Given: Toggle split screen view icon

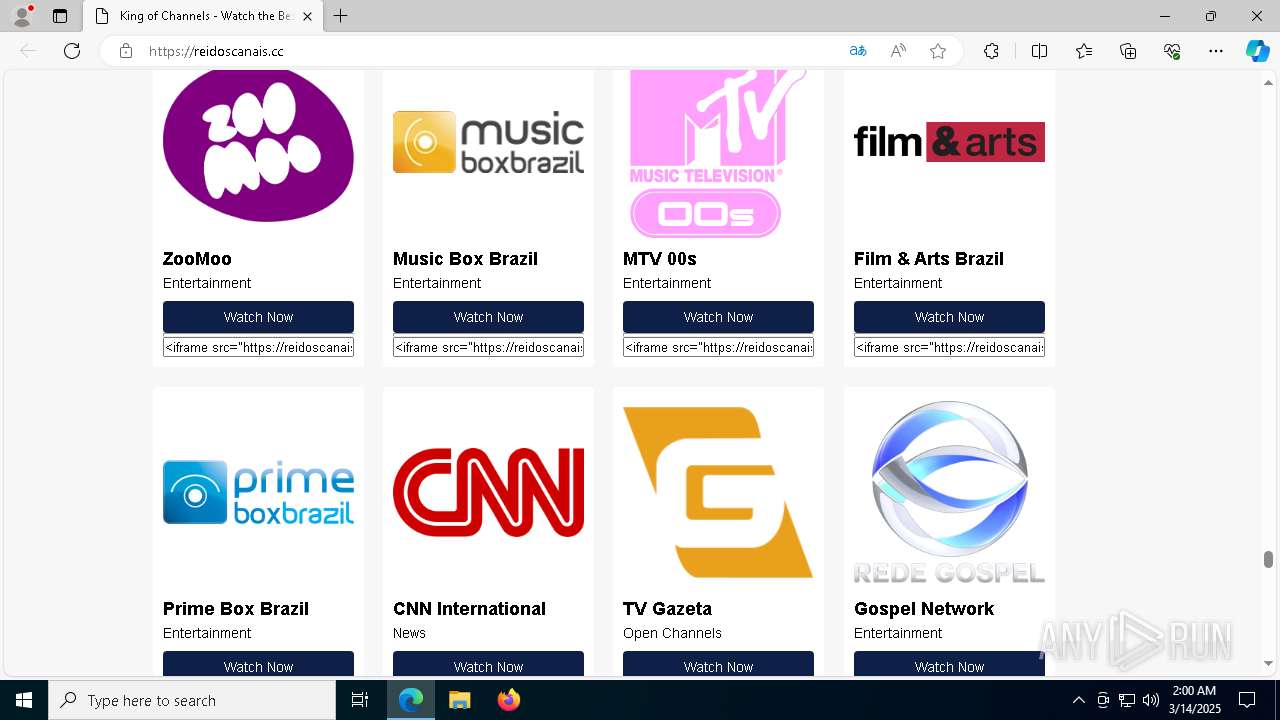Looking at the screenshot, I should pyautogui.click(x=1039, y=51).
